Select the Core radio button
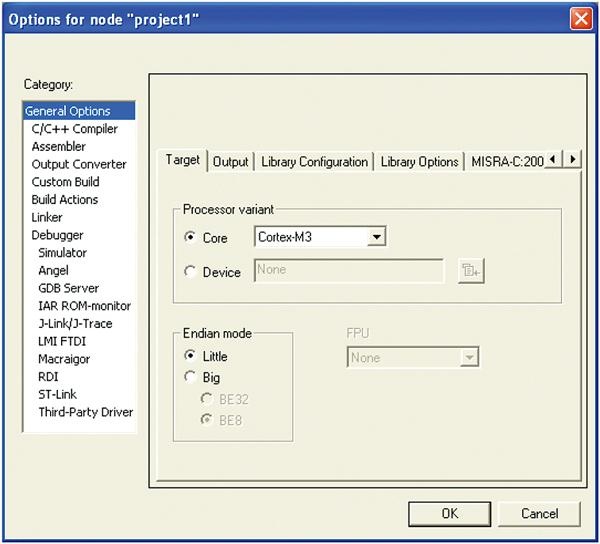This screenshot has height=544, width=600. pyautogui.click(x=192, y=238)
